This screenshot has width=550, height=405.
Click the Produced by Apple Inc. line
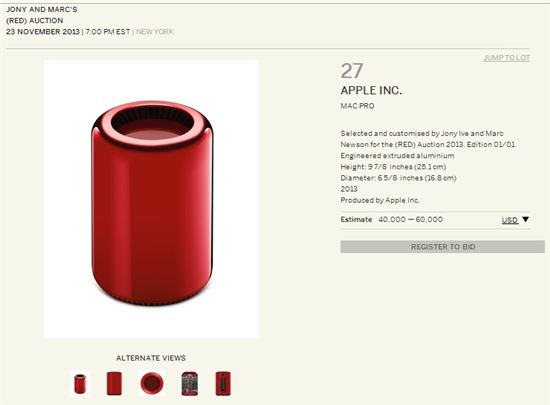(380, 200)
